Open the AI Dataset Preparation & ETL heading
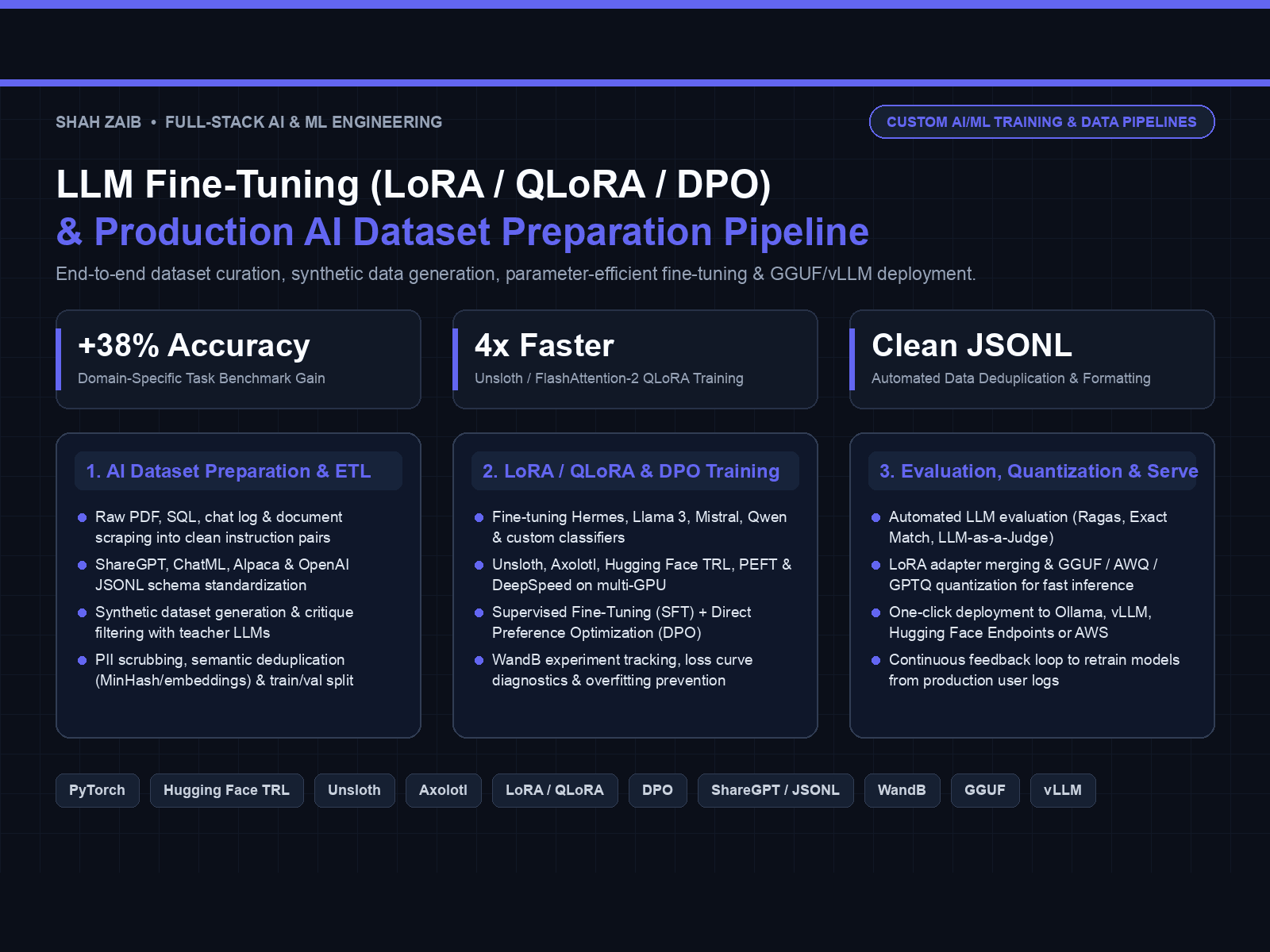This screenshot has height=952, width=1270. (x=238, y=471)
